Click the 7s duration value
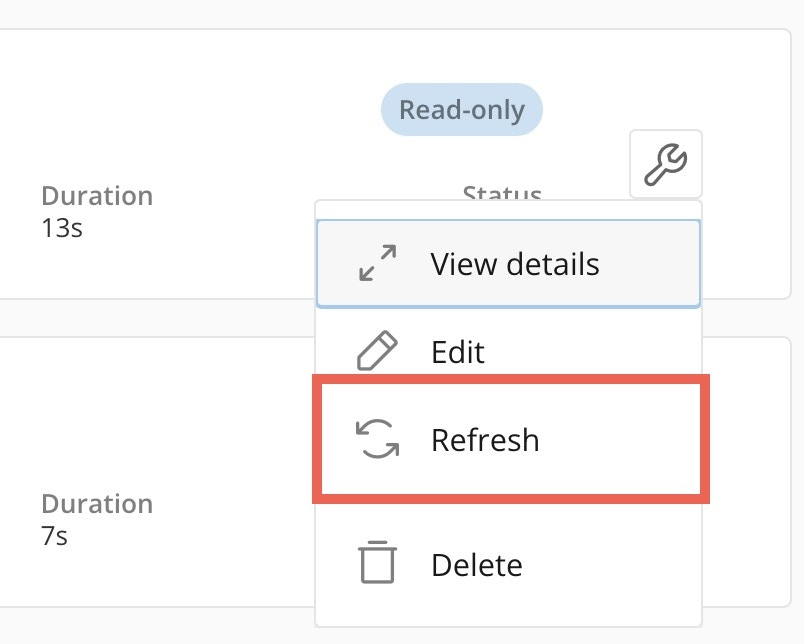 [x=54, y=536]
